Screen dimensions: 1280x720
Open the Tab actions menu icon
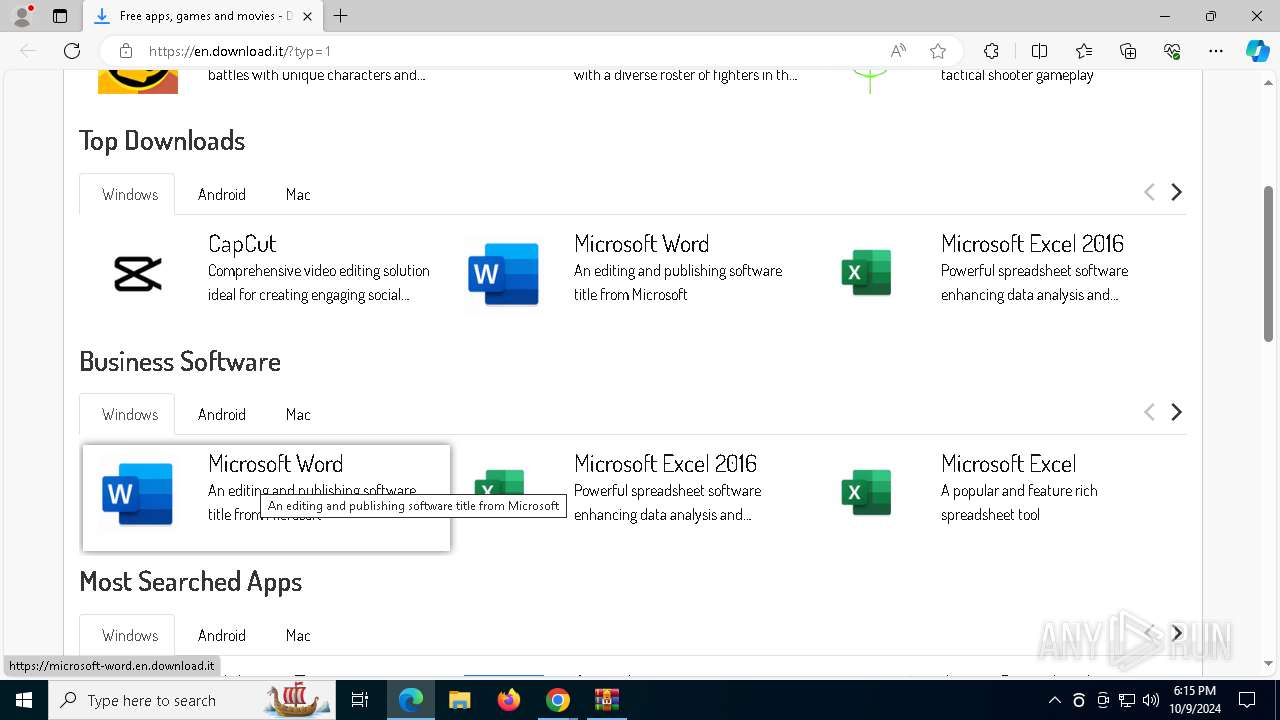coord(60,16)
